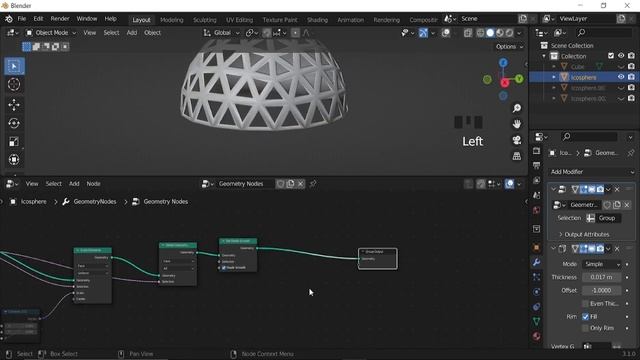Open the Render properties tab

[536, 151]
